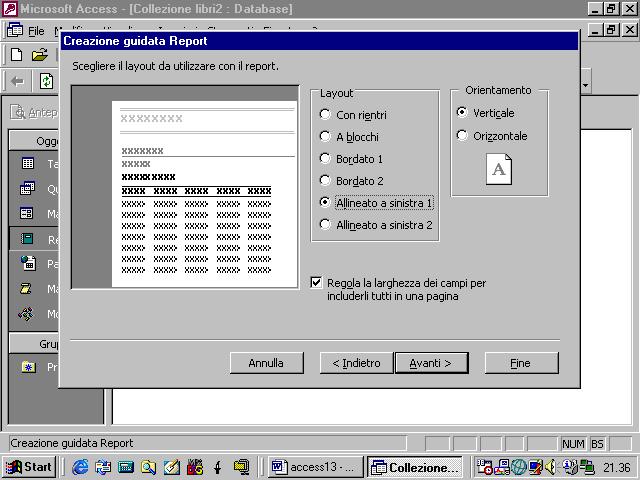Viewport: 640px width, 480px height.
Task: Click the NUM indicator in the status bar
Action: [x=573, y=444]
